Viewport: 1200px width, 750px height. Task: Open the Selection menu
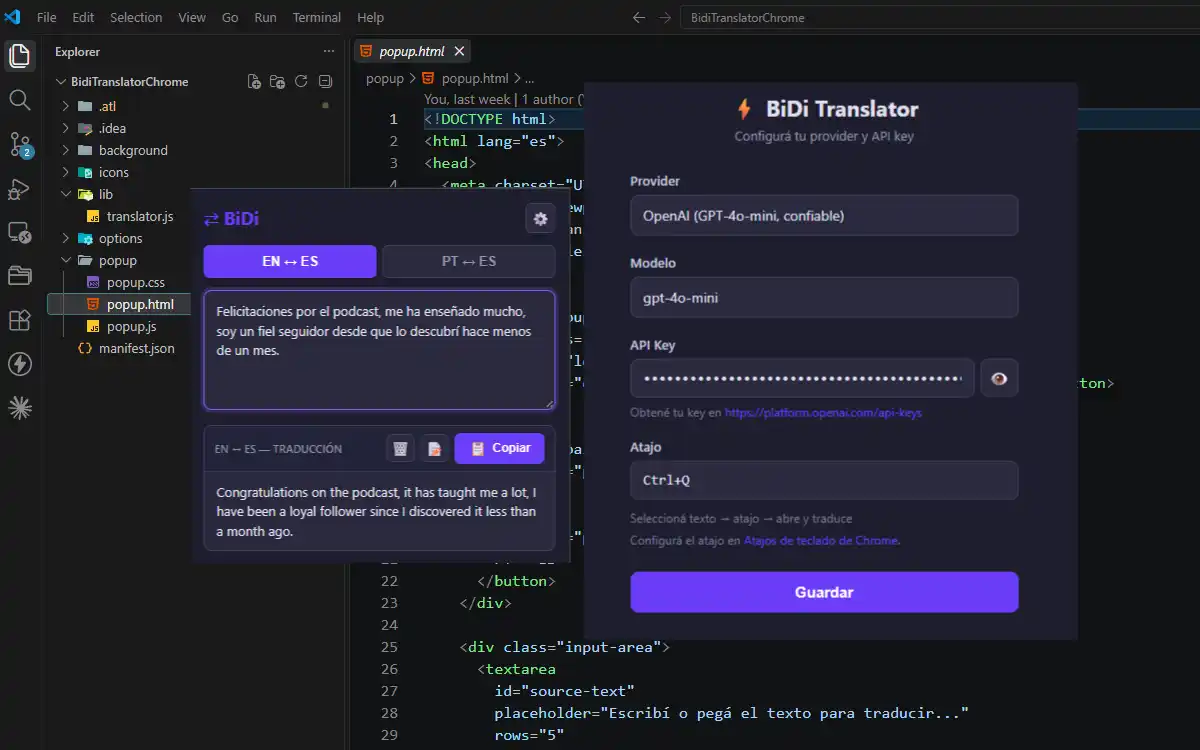[136, 17]
